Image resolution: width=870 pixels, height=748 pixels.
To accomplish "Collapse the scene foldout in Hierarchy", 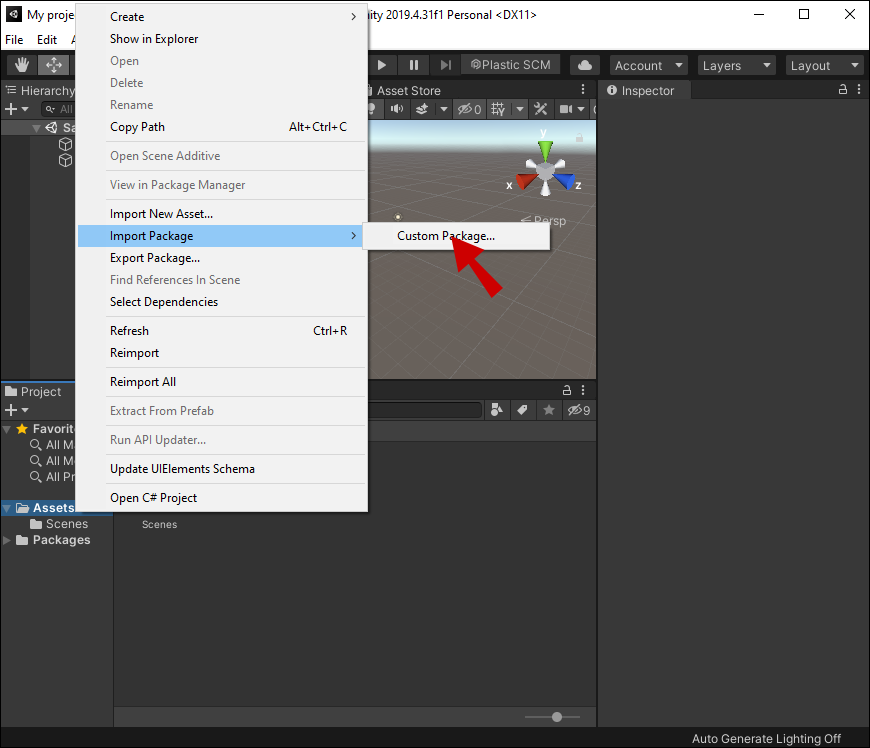I will point(36,128).
